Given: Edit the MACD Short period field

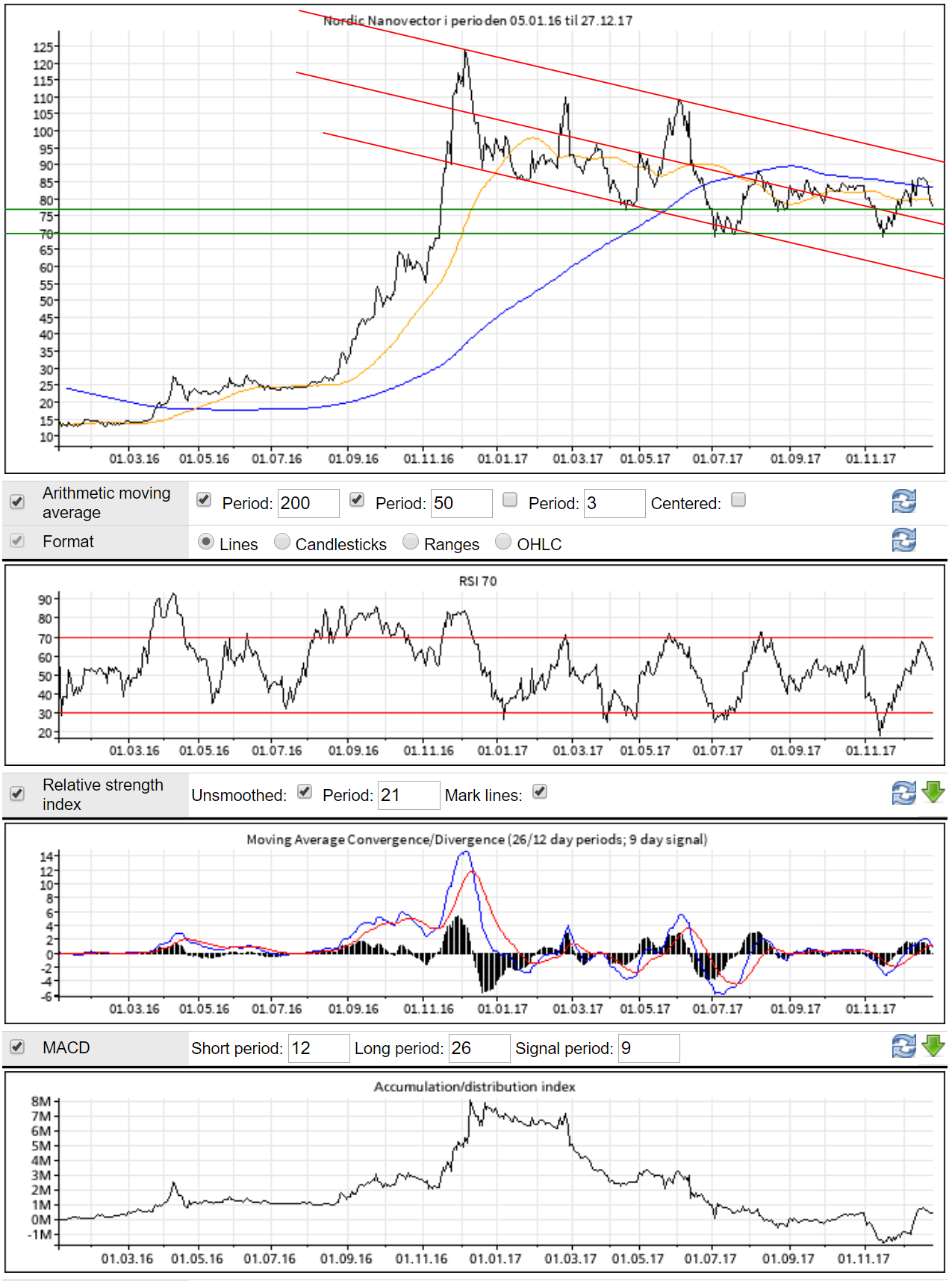Looking at the screenshot, I should tap(319, 1048).
